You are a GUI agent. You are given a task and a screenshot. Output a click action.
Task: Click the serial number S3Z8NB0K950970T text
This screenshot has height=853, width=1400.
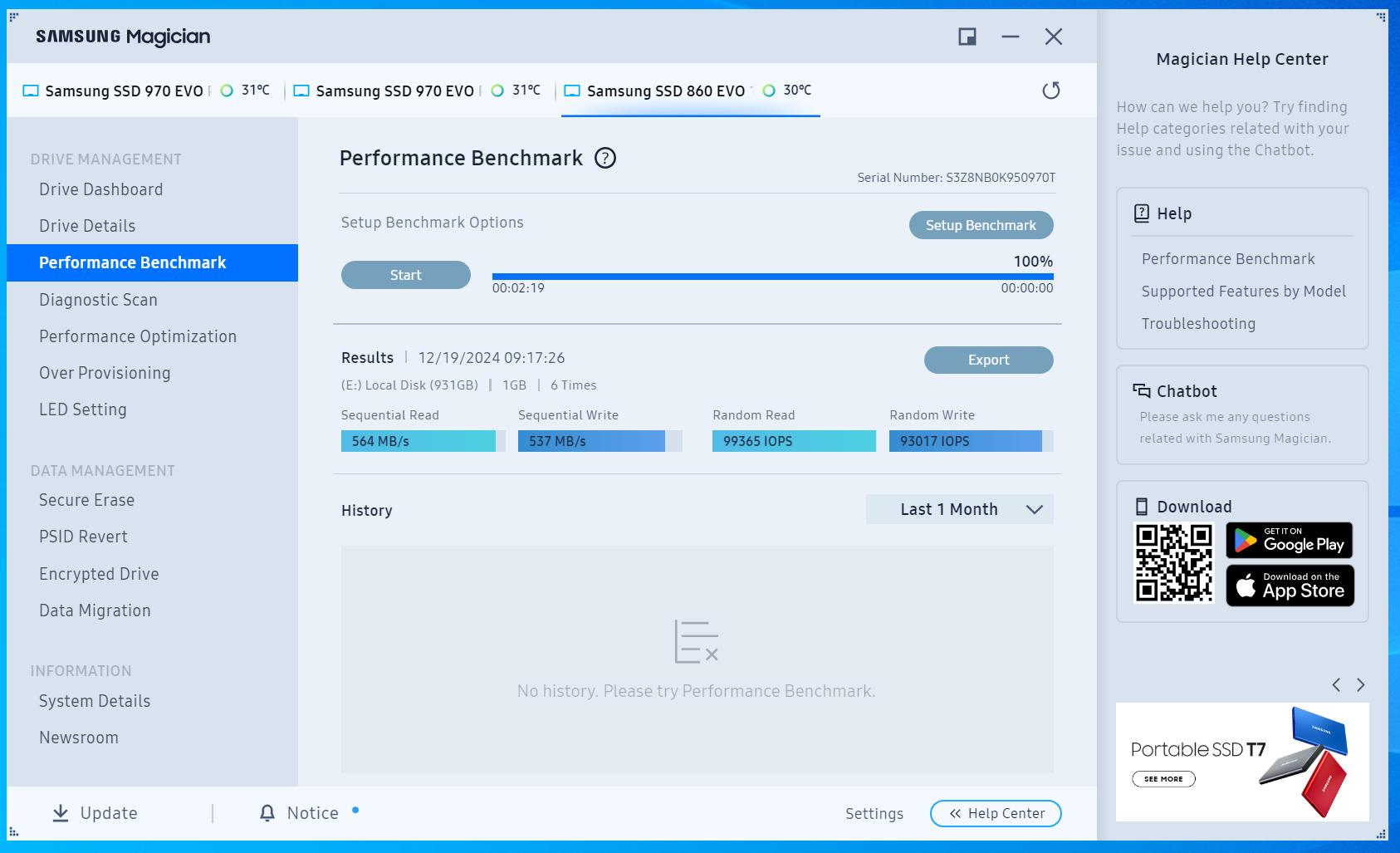click(x=1001, y=178)
